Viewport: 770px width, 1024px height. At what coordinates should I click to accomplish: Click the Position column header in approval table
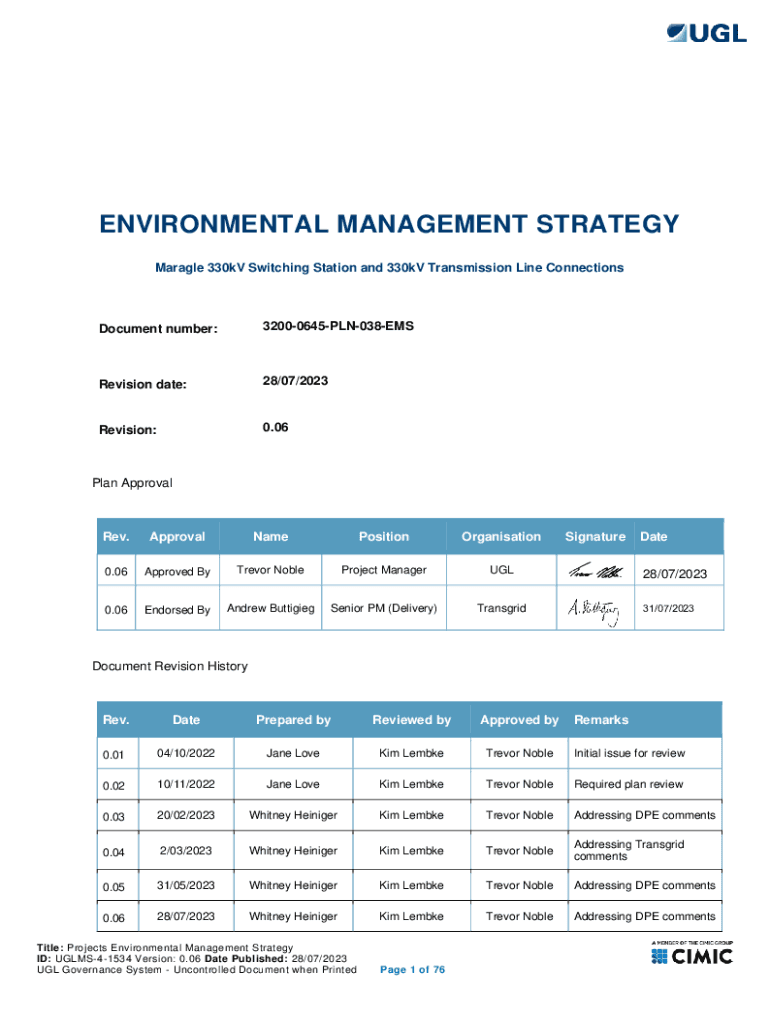(384, 537)
